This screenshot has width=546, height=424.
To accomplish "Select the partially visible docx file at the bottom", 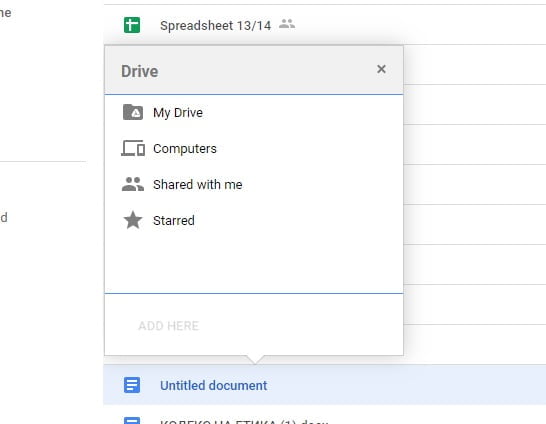I will click(325, 418).
